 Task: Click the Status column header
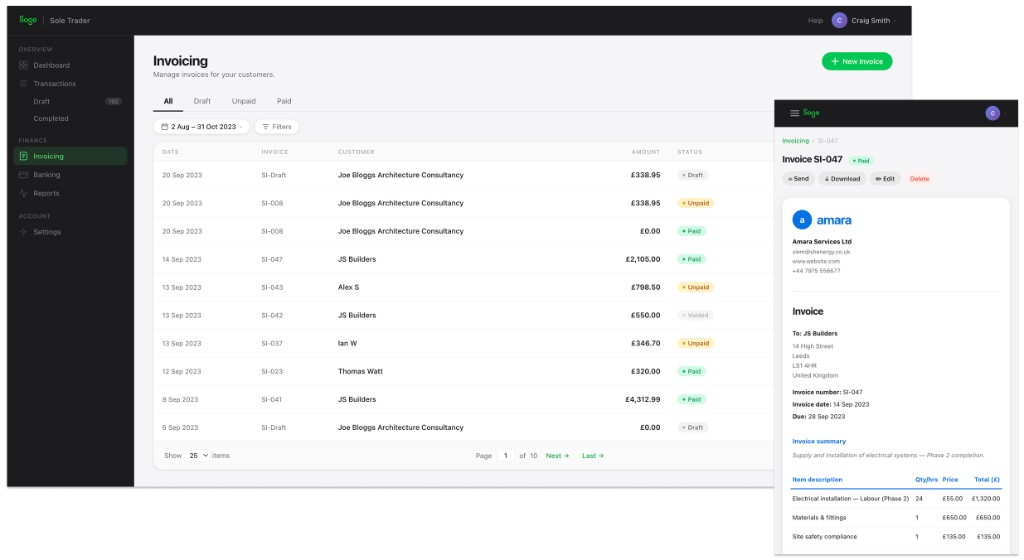(x=690, y=152)
